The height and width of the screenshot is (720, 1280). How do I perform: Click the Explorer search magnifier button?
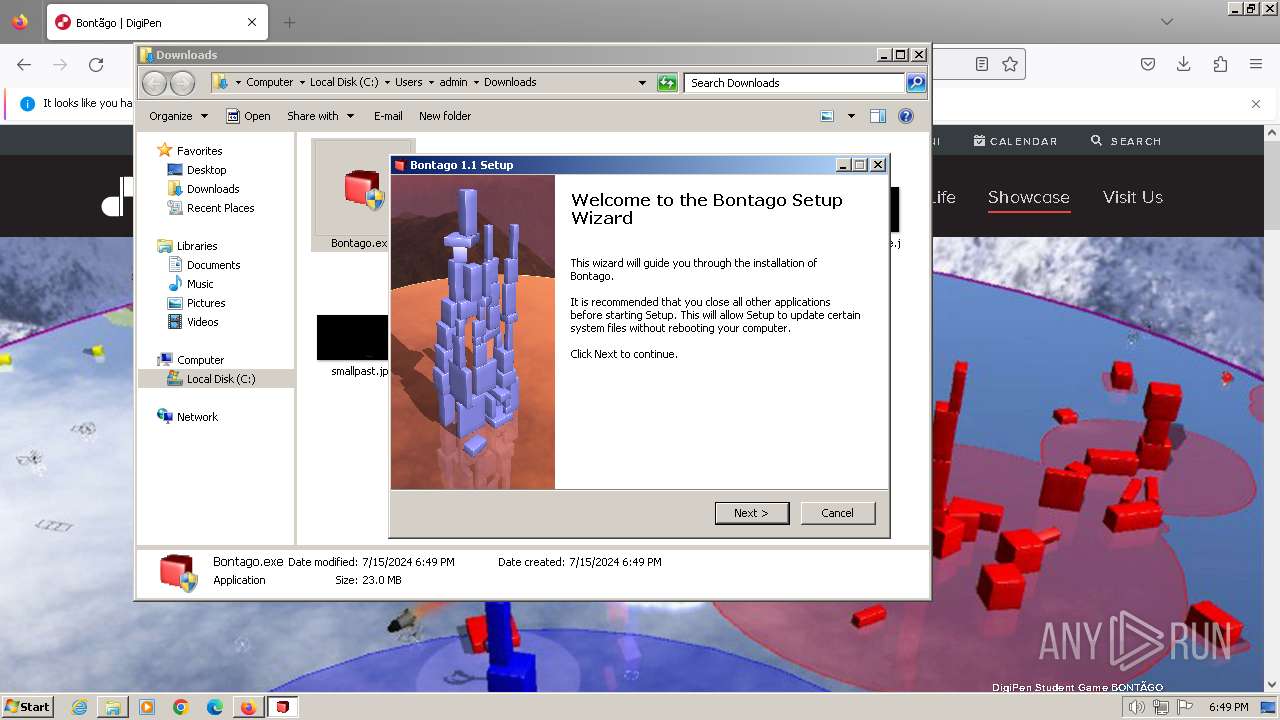916,83
